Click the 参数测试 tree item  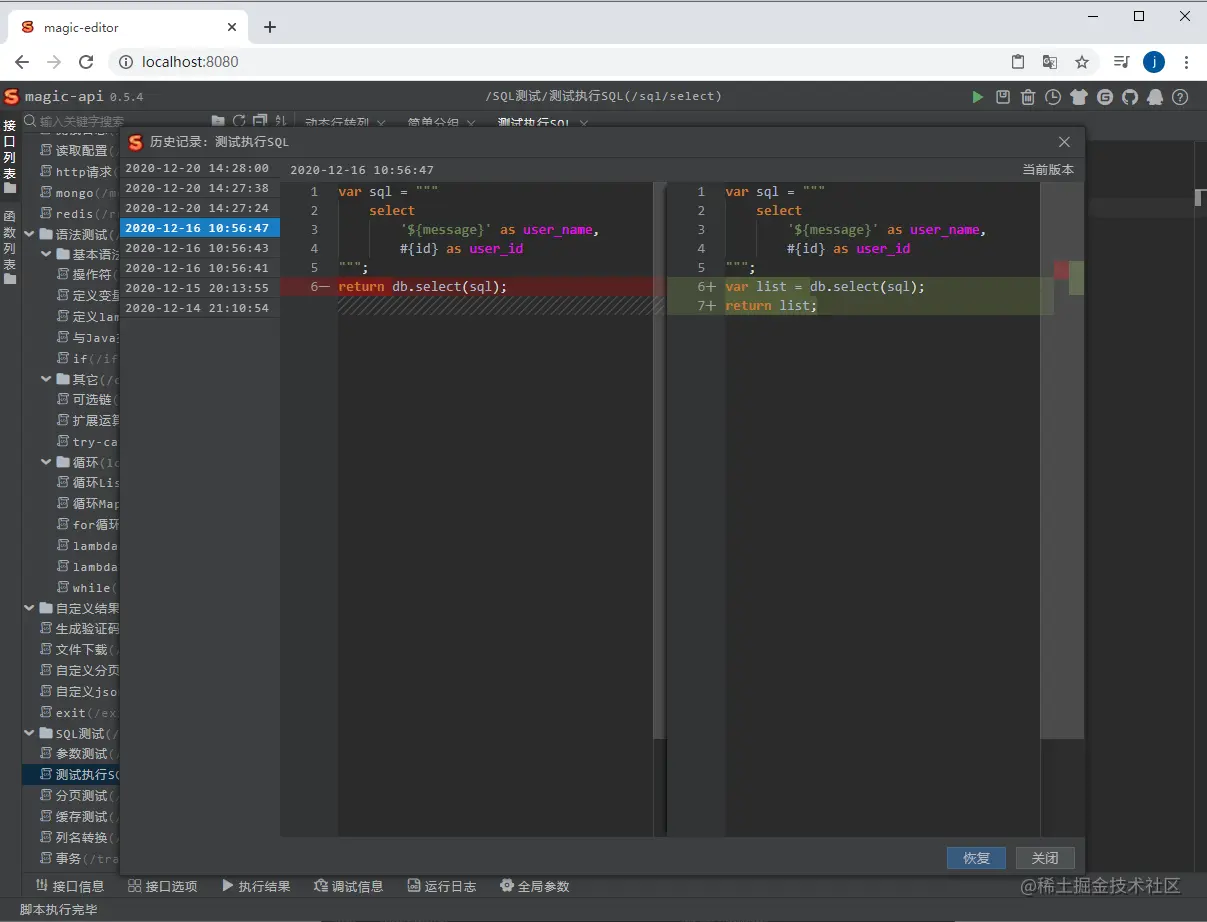79,754
